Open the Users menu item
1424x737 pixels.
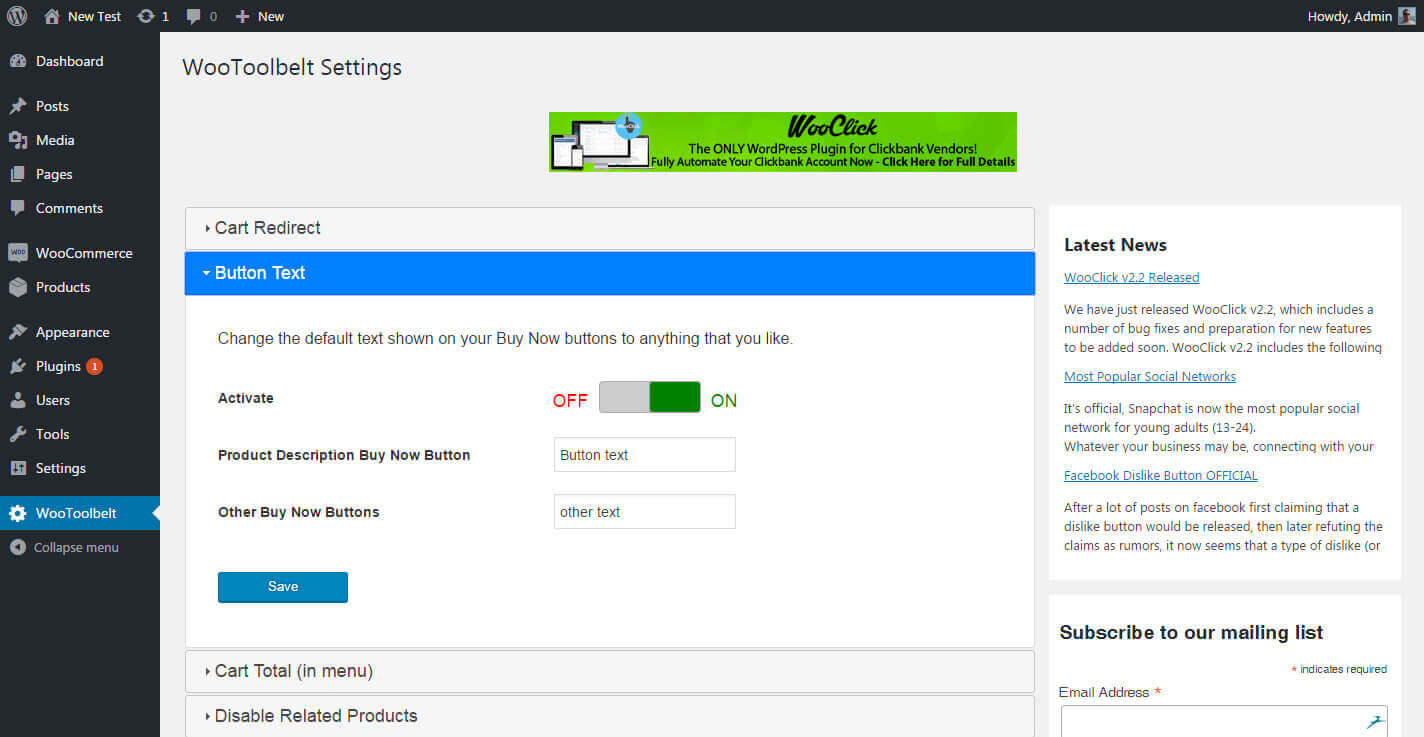tap(80, 400)
